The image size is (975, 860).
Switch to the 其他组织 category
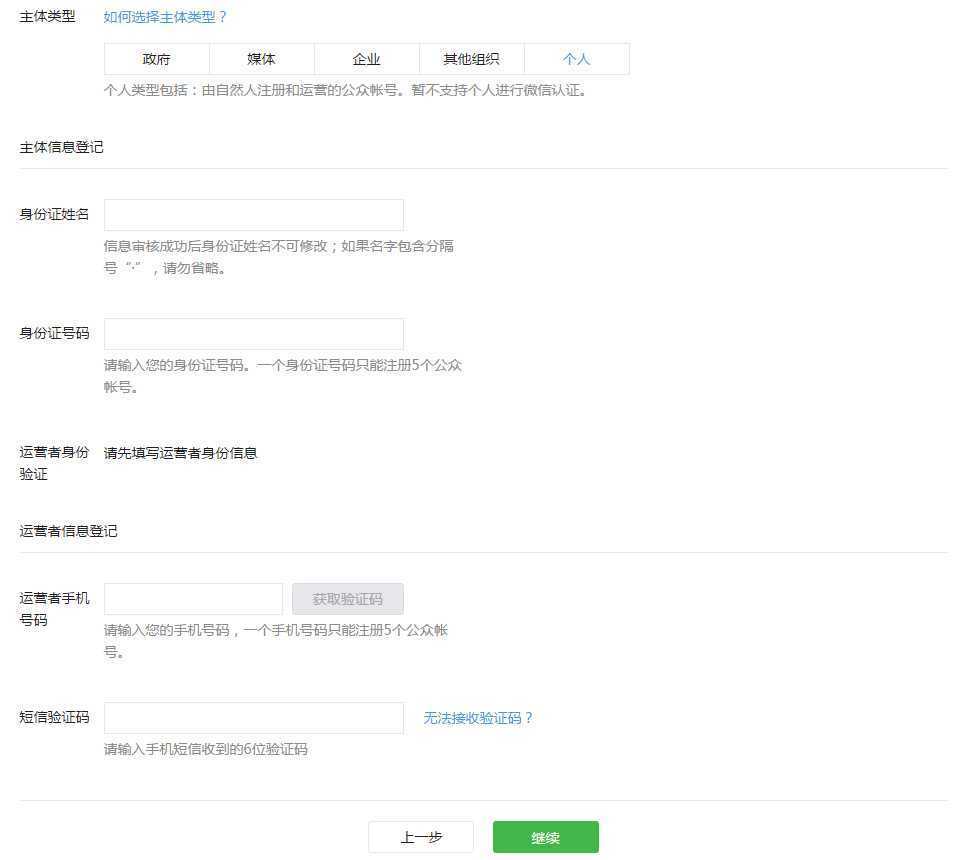(x=471, y=59)
